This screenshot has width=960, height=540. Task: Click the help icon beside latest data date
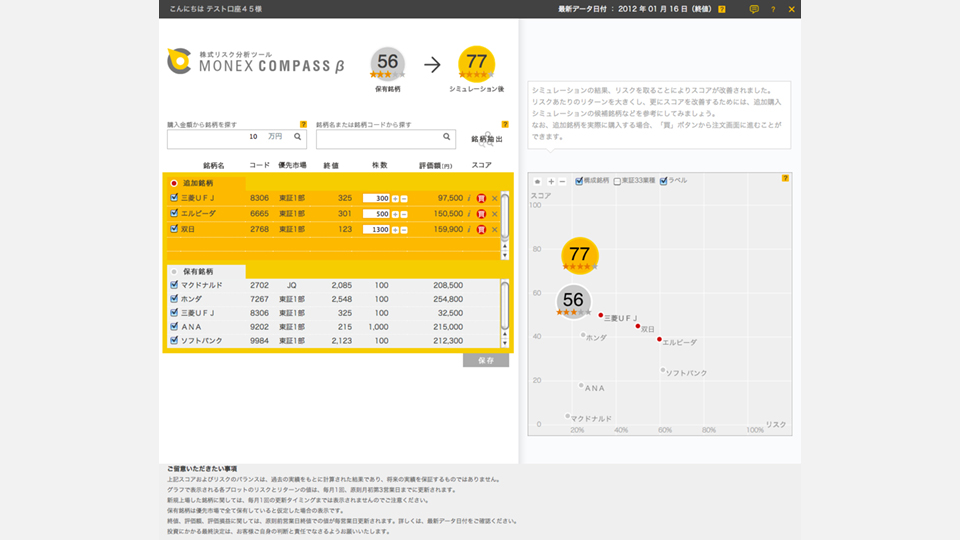pos(722,9)
